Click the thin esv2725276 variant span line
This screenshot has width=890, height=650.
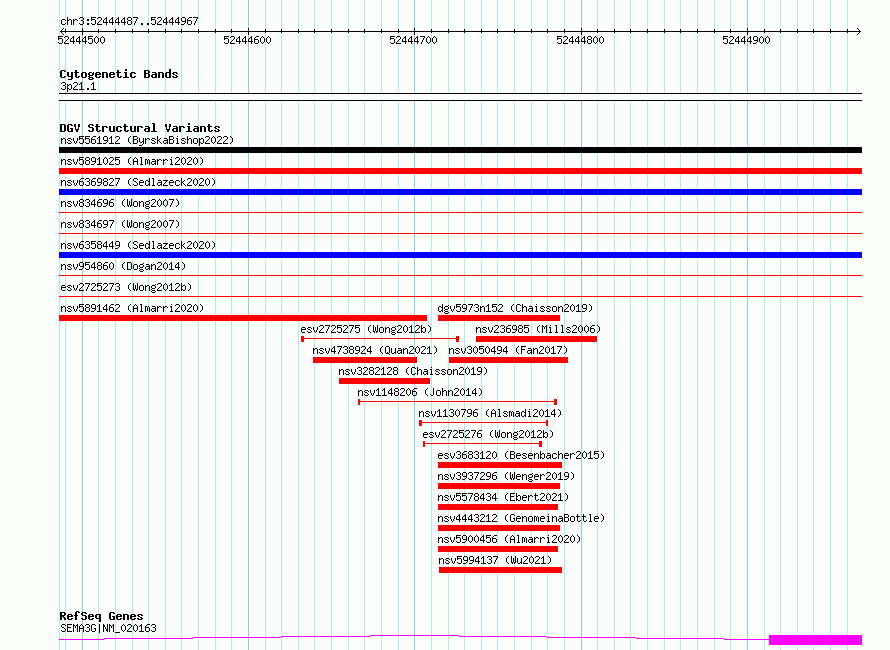coord(482,444)
